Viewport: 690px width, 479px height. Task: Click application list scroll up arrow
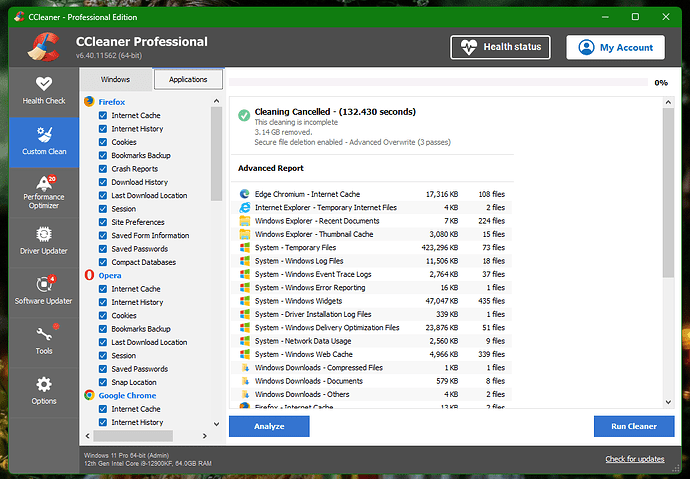pos(217,101)
